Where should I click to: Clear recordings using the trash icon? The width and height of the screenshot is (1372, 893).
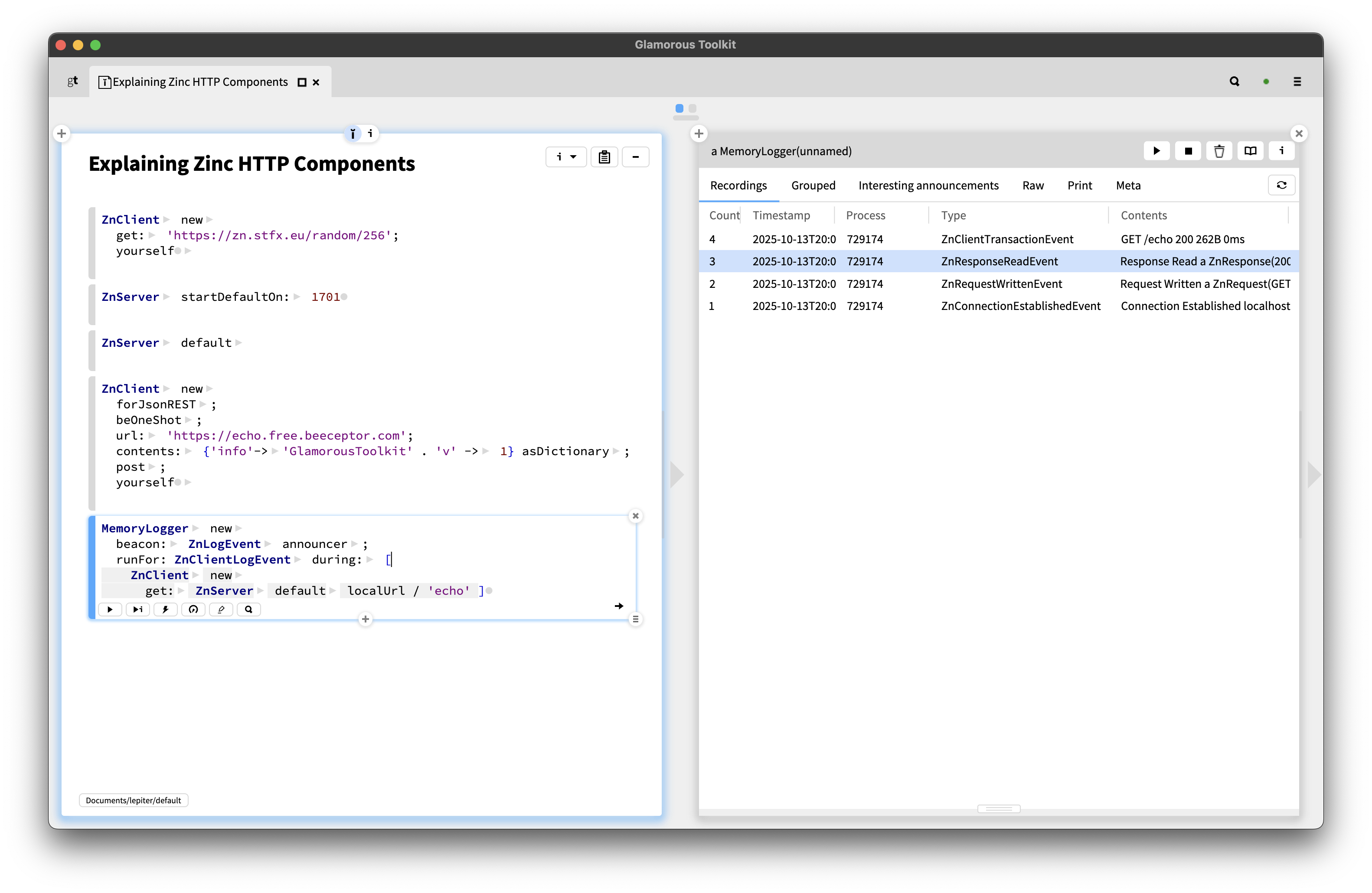(1219, 151)
